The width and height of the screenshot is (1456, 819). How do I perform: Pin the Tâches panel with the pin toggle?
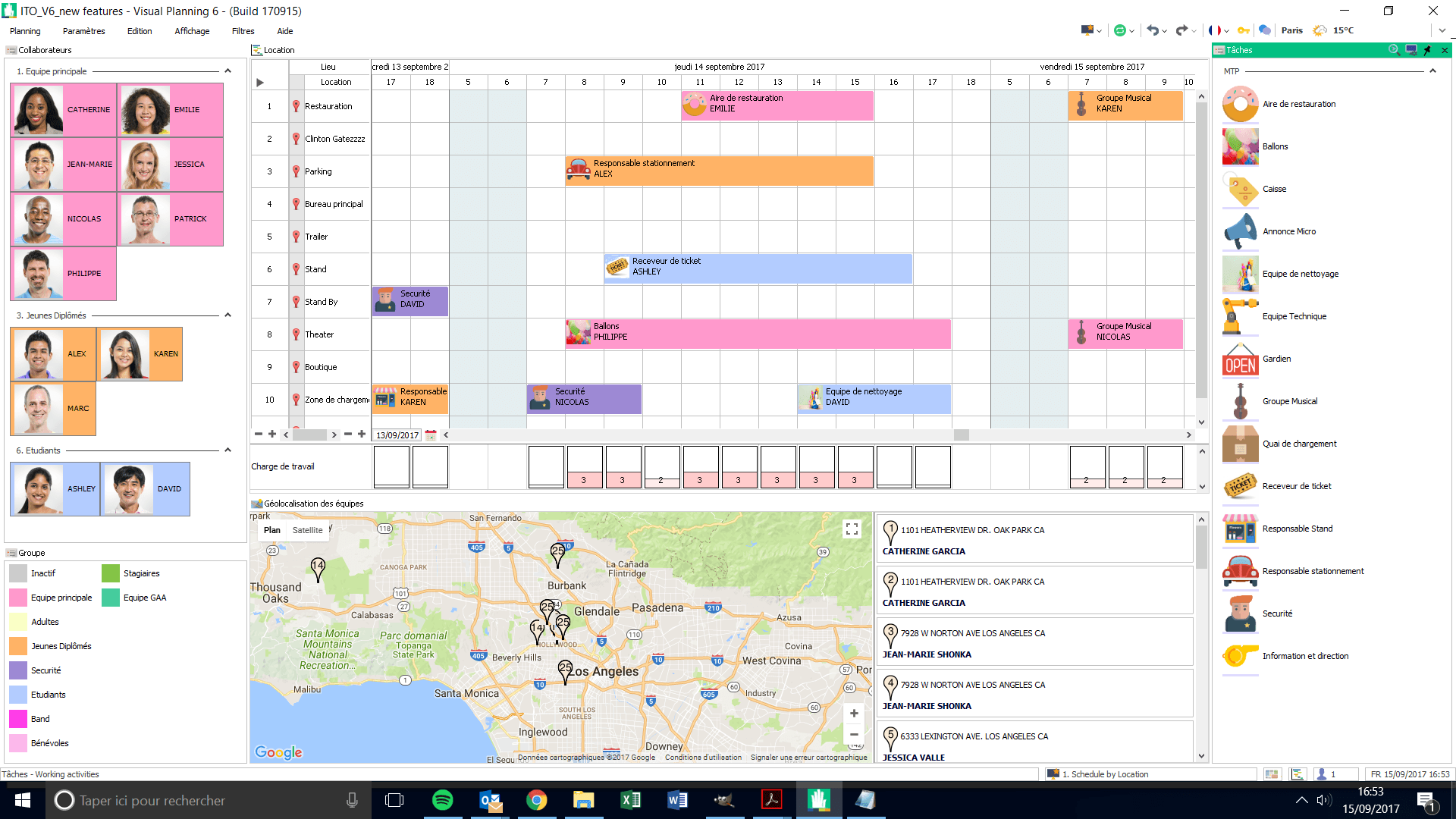click(1427, 50)
